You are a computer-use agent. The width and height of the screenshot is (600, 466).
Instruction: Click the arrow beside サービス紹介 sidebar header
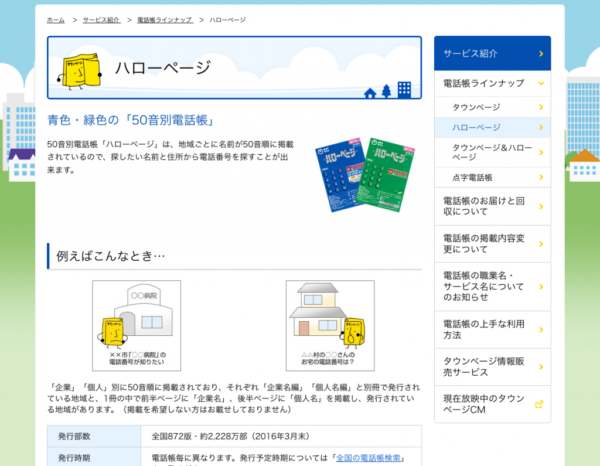(540, 53)
